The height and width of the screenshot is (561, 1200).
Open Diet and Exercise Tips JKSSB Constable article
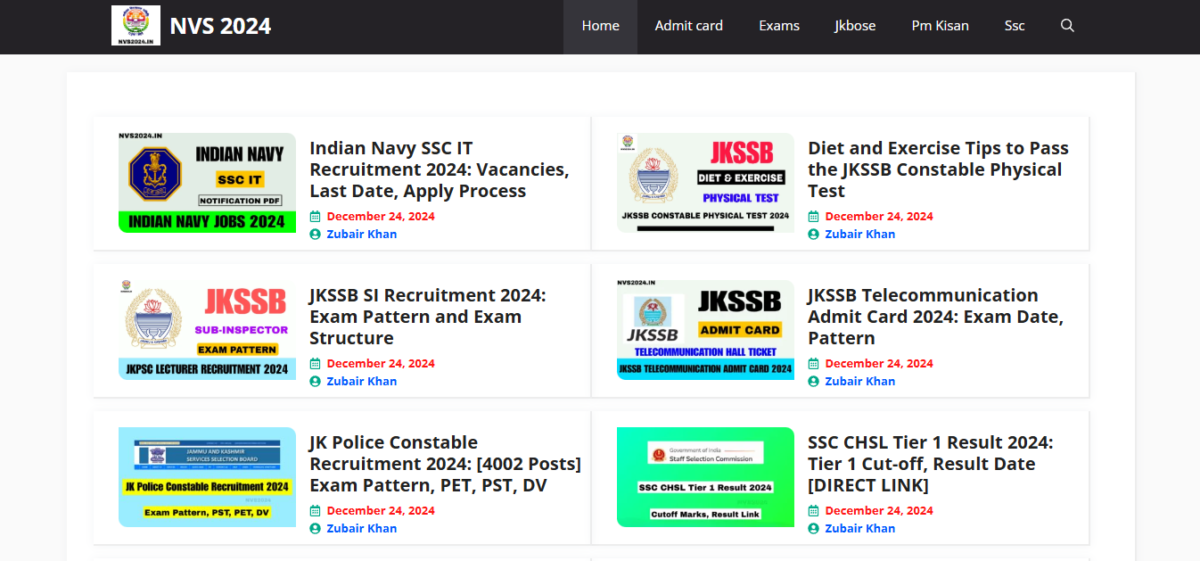click(938, 169)
